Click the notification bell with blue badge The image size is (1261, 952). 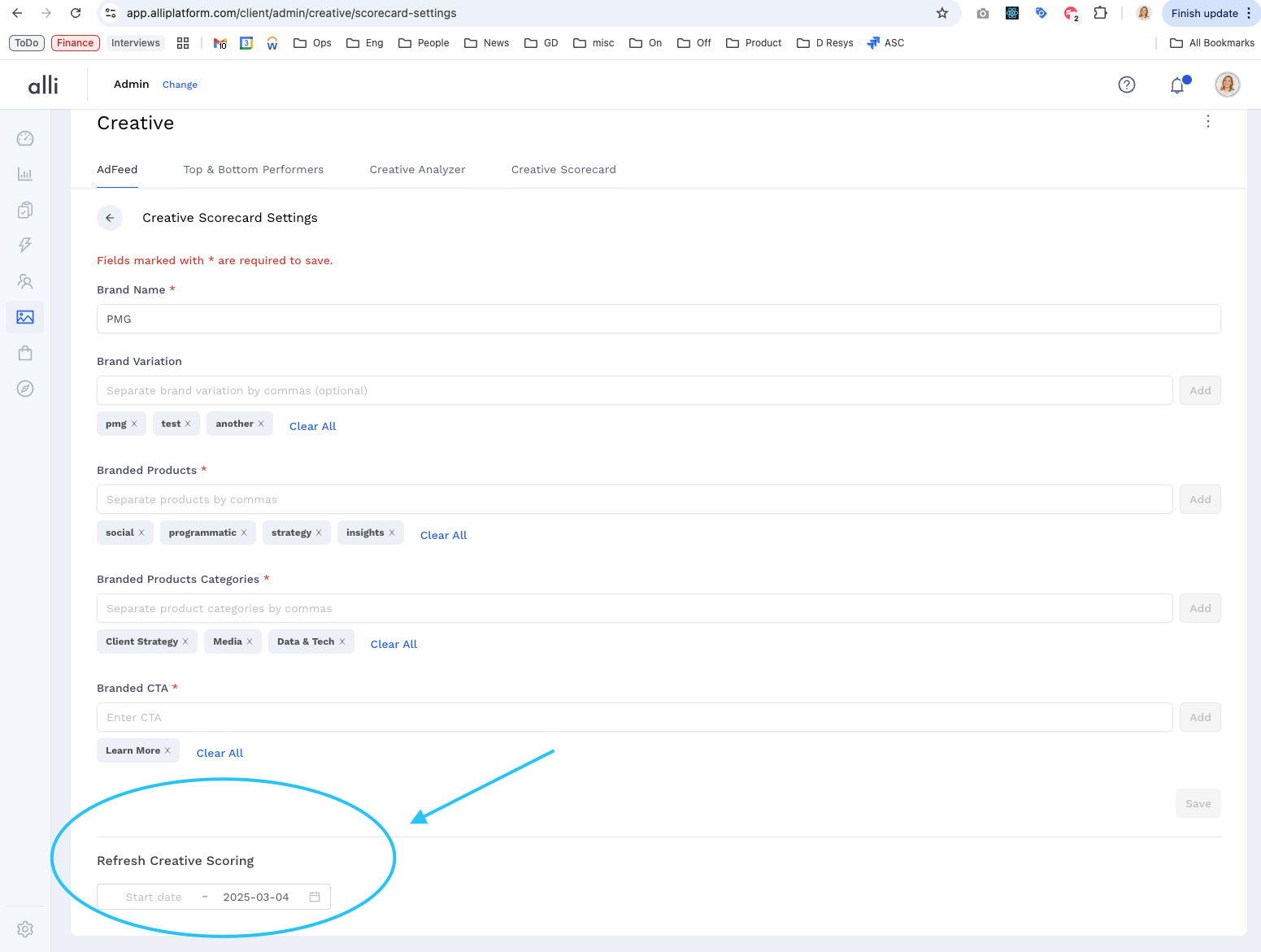click(1176, 85)
